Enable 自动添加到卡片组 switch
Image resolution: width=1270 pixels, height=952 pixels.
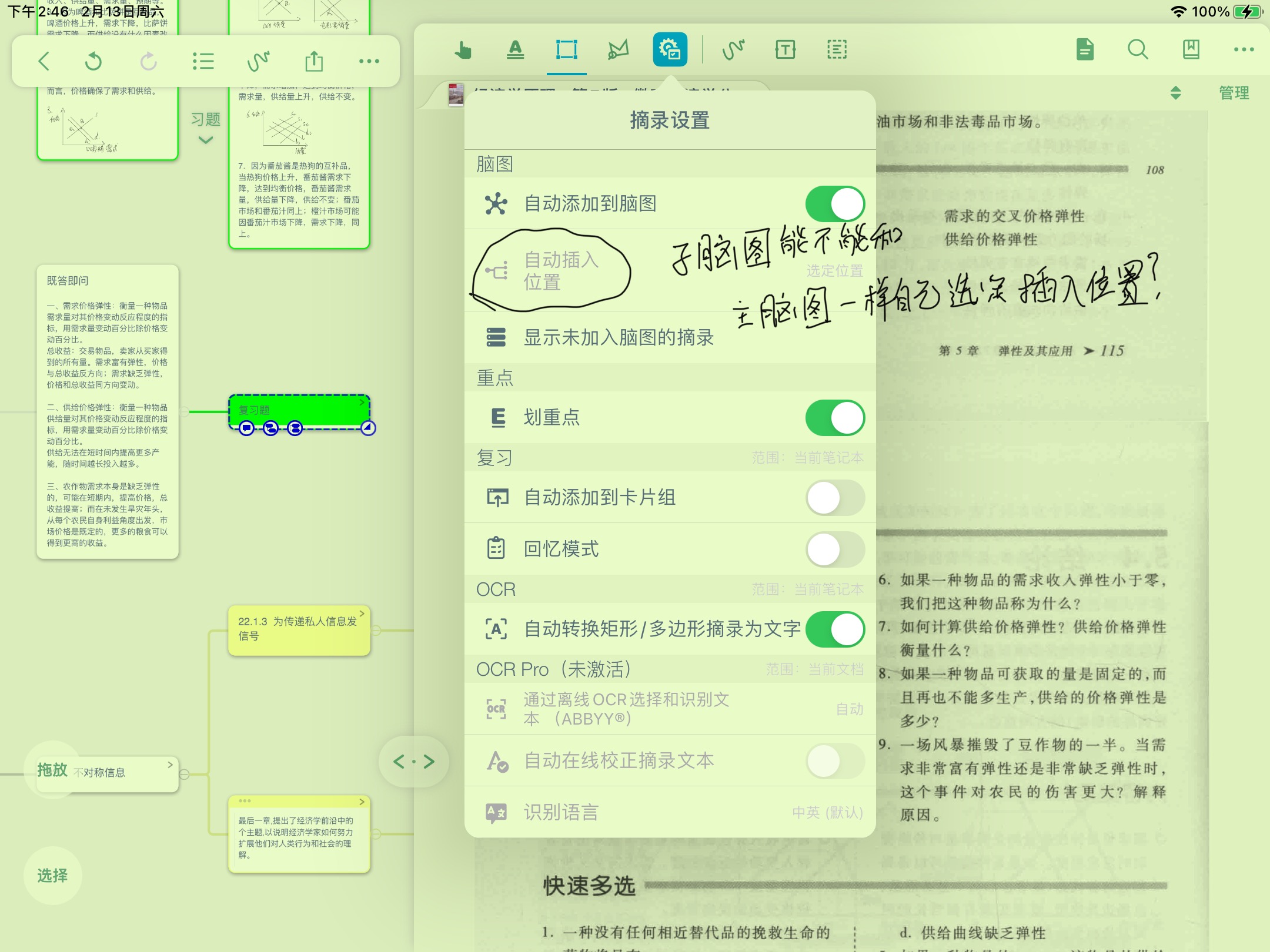point(835,498)
